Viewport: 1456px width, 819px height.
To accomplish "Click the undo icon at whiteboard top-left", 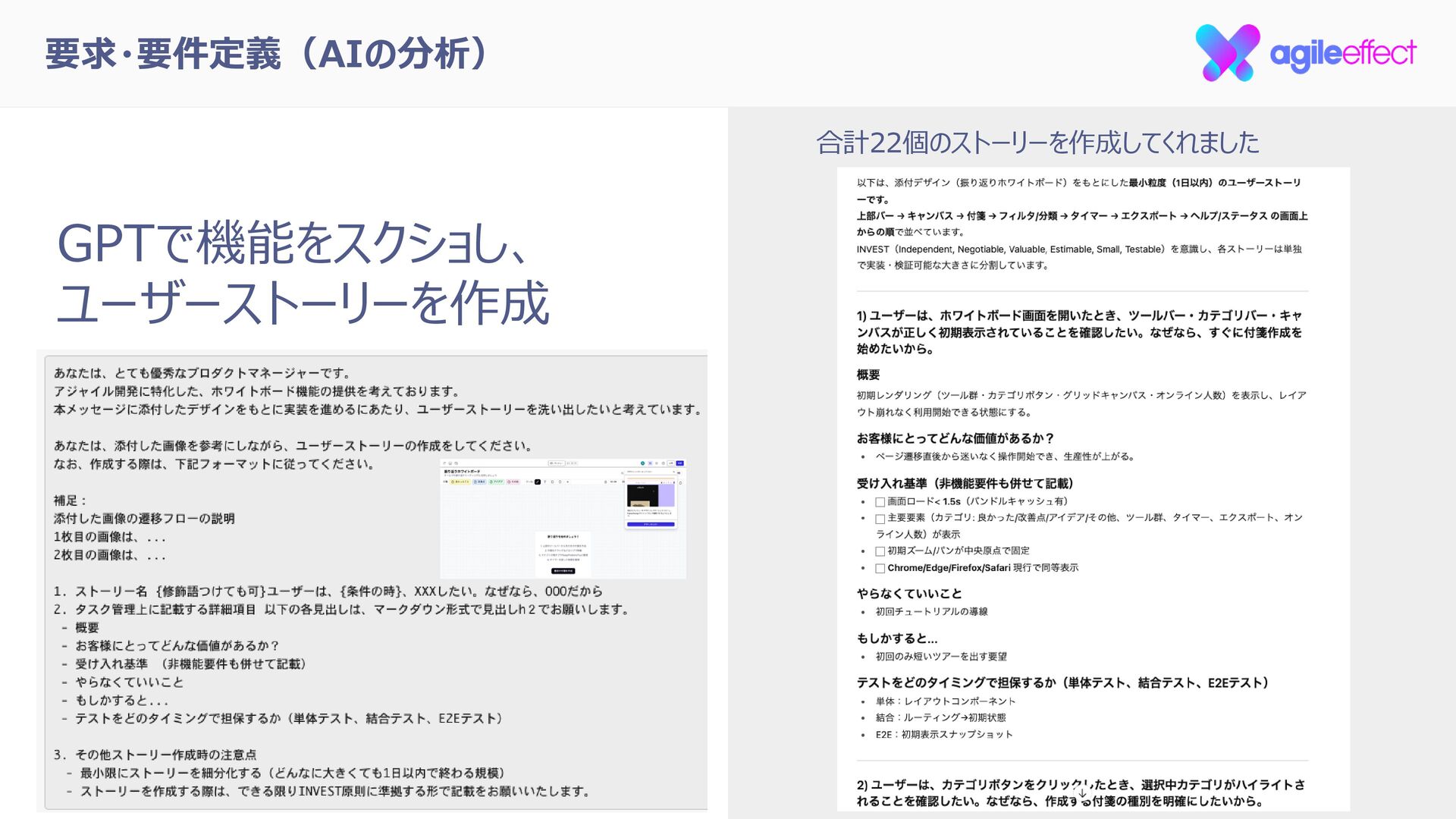I will (x=444, y=463).
